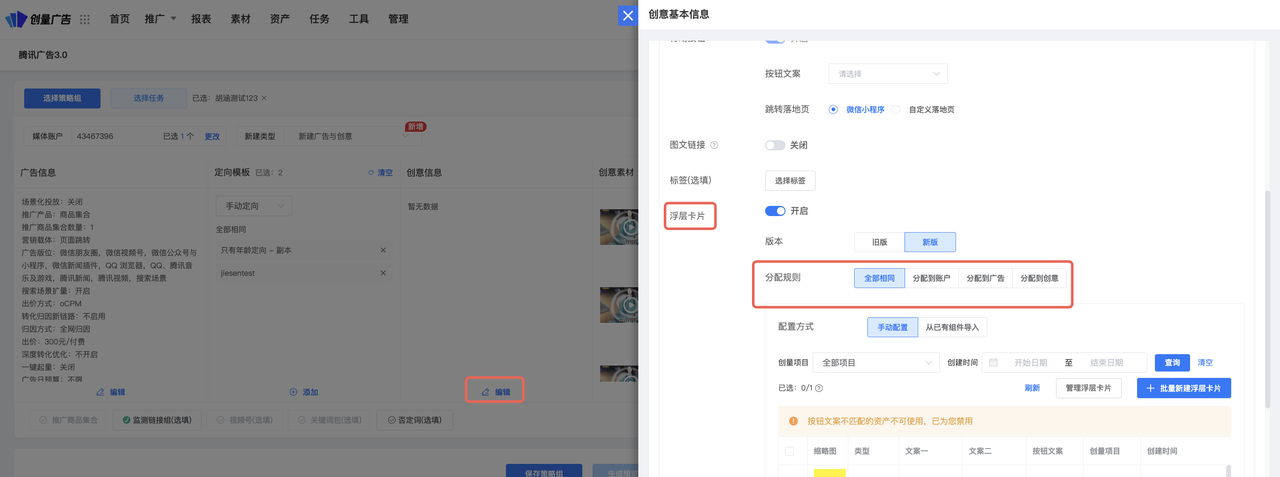Select 手动配置 configuration mode
The image size is (1280, 477).
point(893,327)
